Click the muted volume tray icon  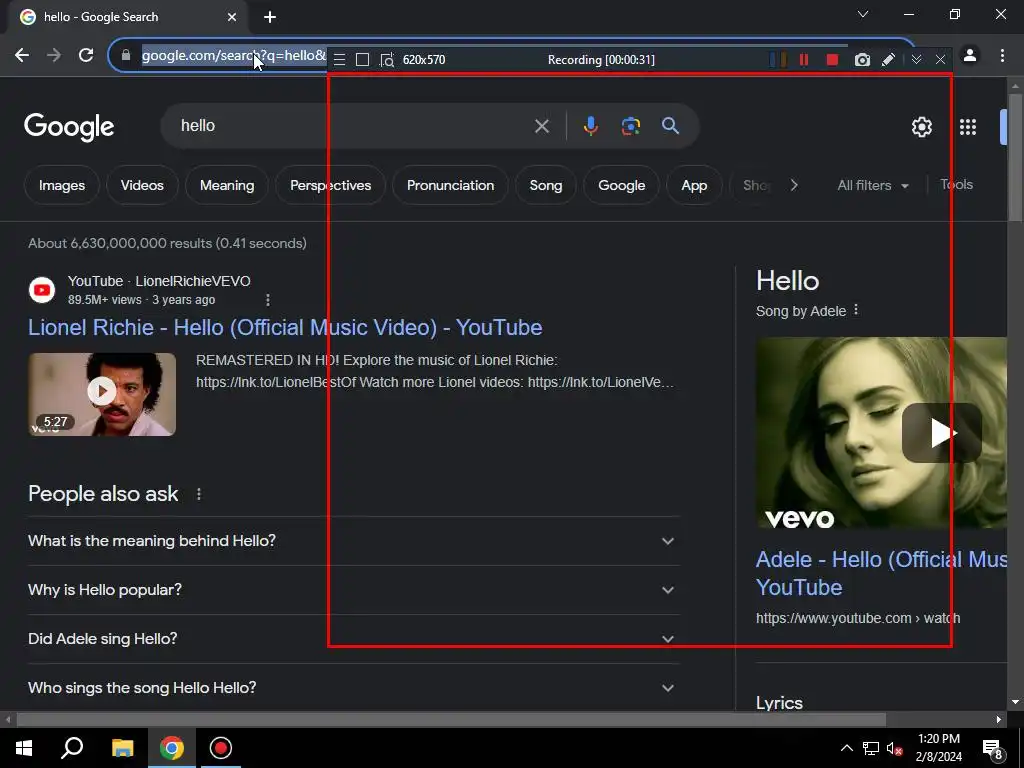click(x=894, y=749)
